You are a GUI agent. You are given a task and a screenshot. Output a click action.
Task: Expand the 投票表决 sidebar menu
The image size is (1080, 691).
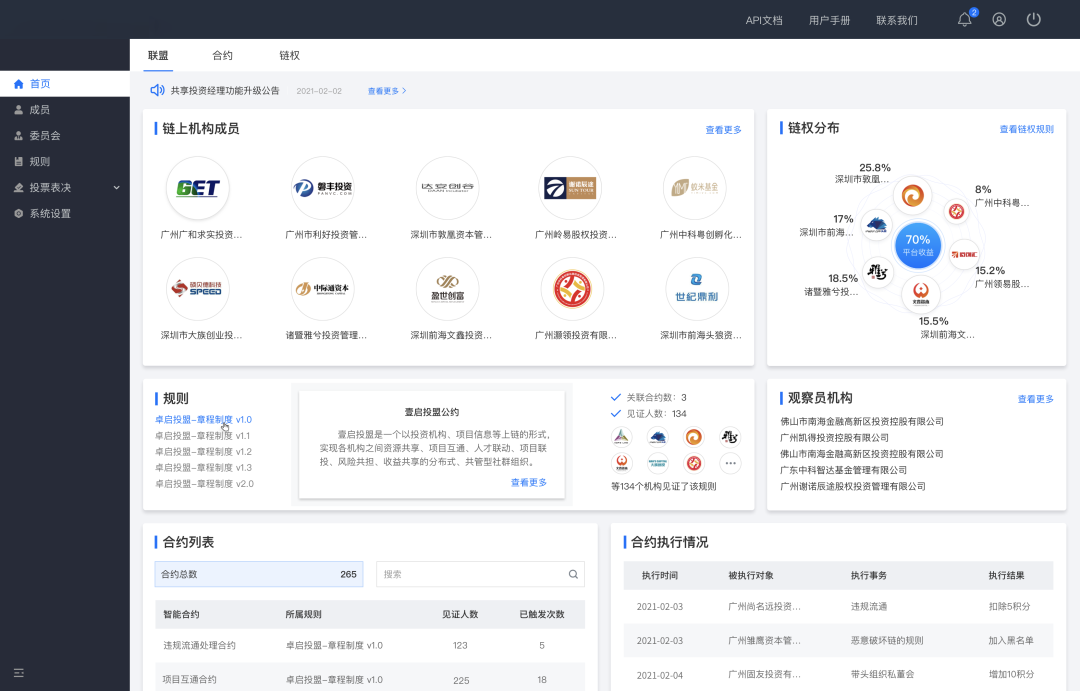click(65, 187)
